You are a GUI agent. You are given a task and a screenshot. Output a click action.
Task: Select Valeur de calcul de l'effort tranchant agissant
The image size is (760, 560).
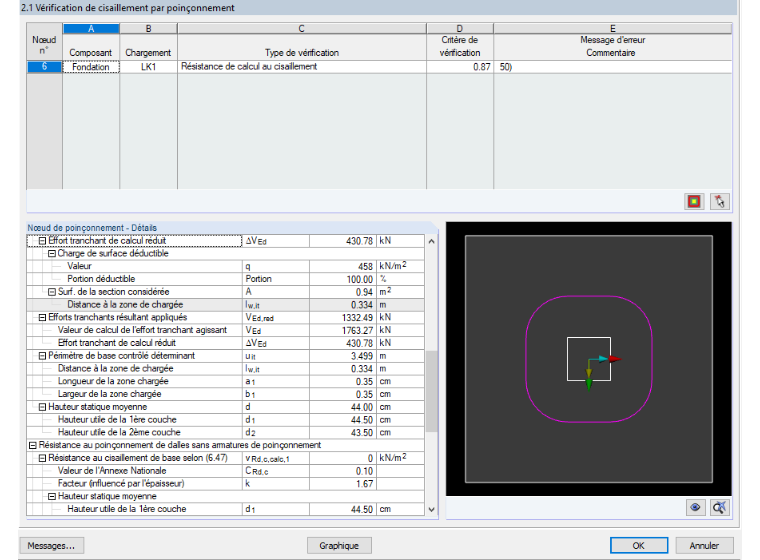click(x=225, y=330)
